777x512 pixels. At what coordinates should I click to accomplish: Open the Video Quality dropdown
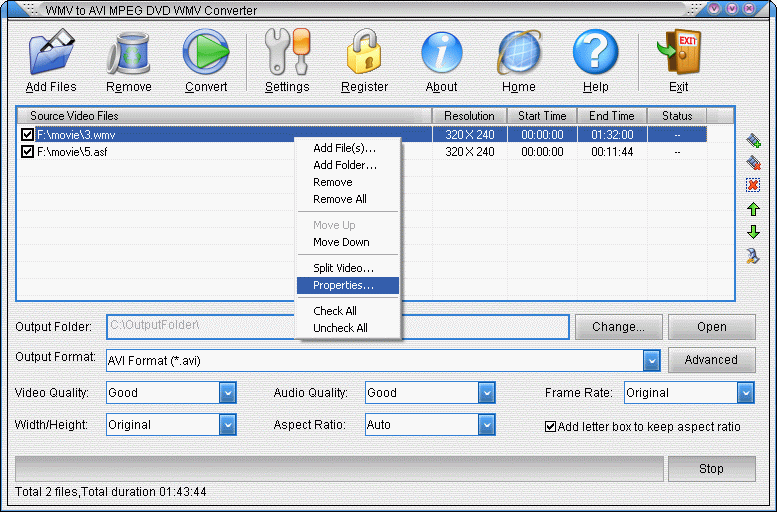click(x=227, y=393)
